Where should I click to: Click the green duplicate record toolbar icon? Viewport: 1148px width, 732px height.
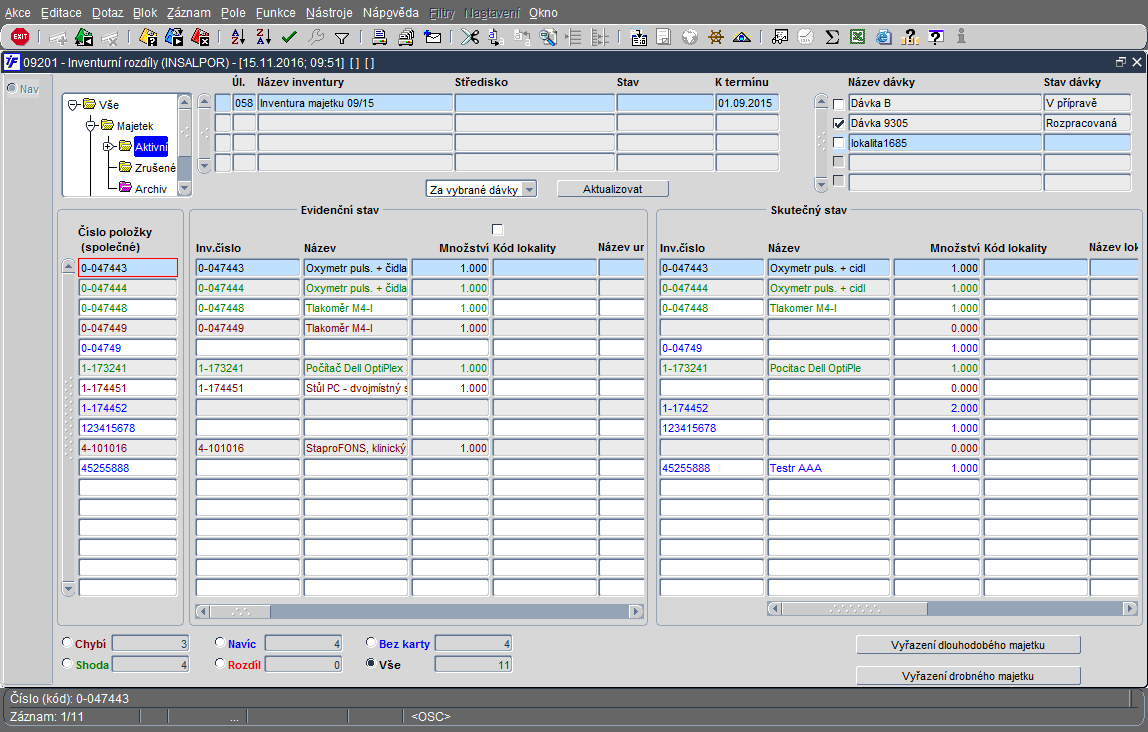pyautogui.click(x=84, y=37)
